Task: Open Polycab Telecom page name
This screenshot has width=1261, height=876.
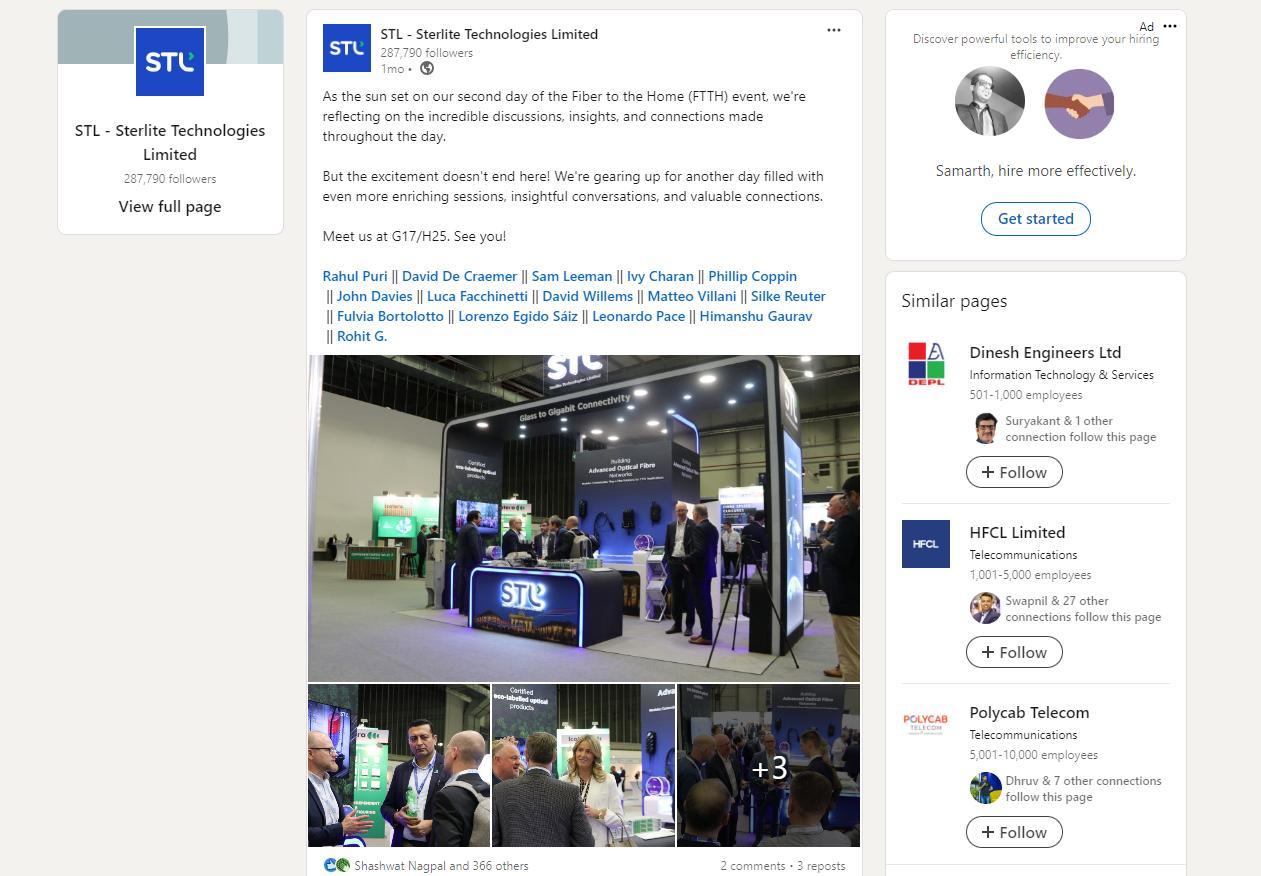Action: pyautogui.click(x=1029, y=712)
